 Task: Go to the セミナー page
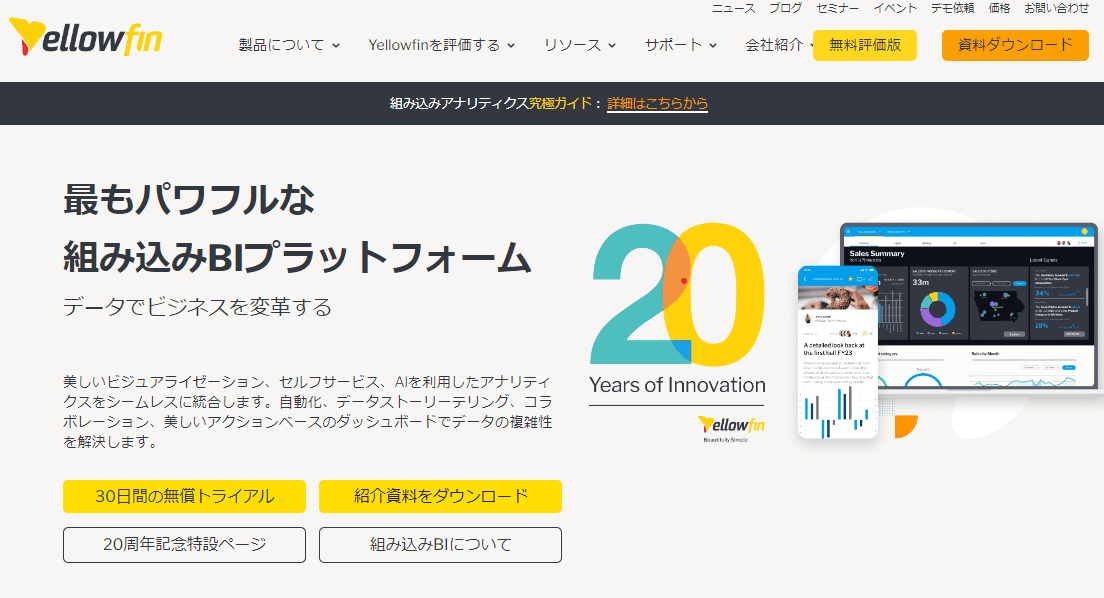click(x=837, y=8)
